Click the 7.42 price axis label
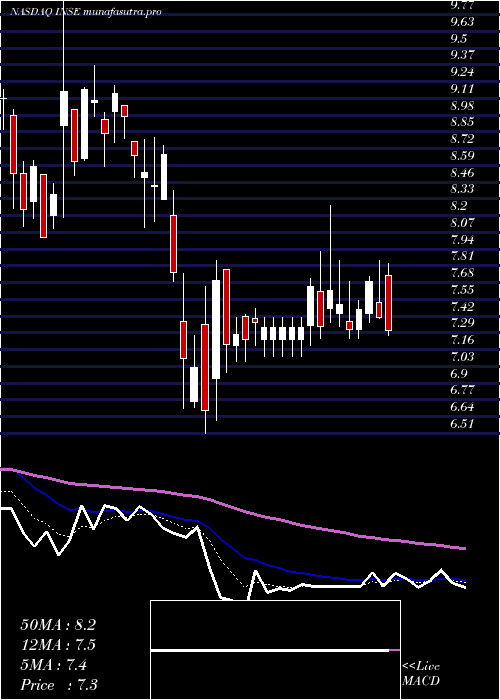The image size is (500, 700). [x=462, y=306]
